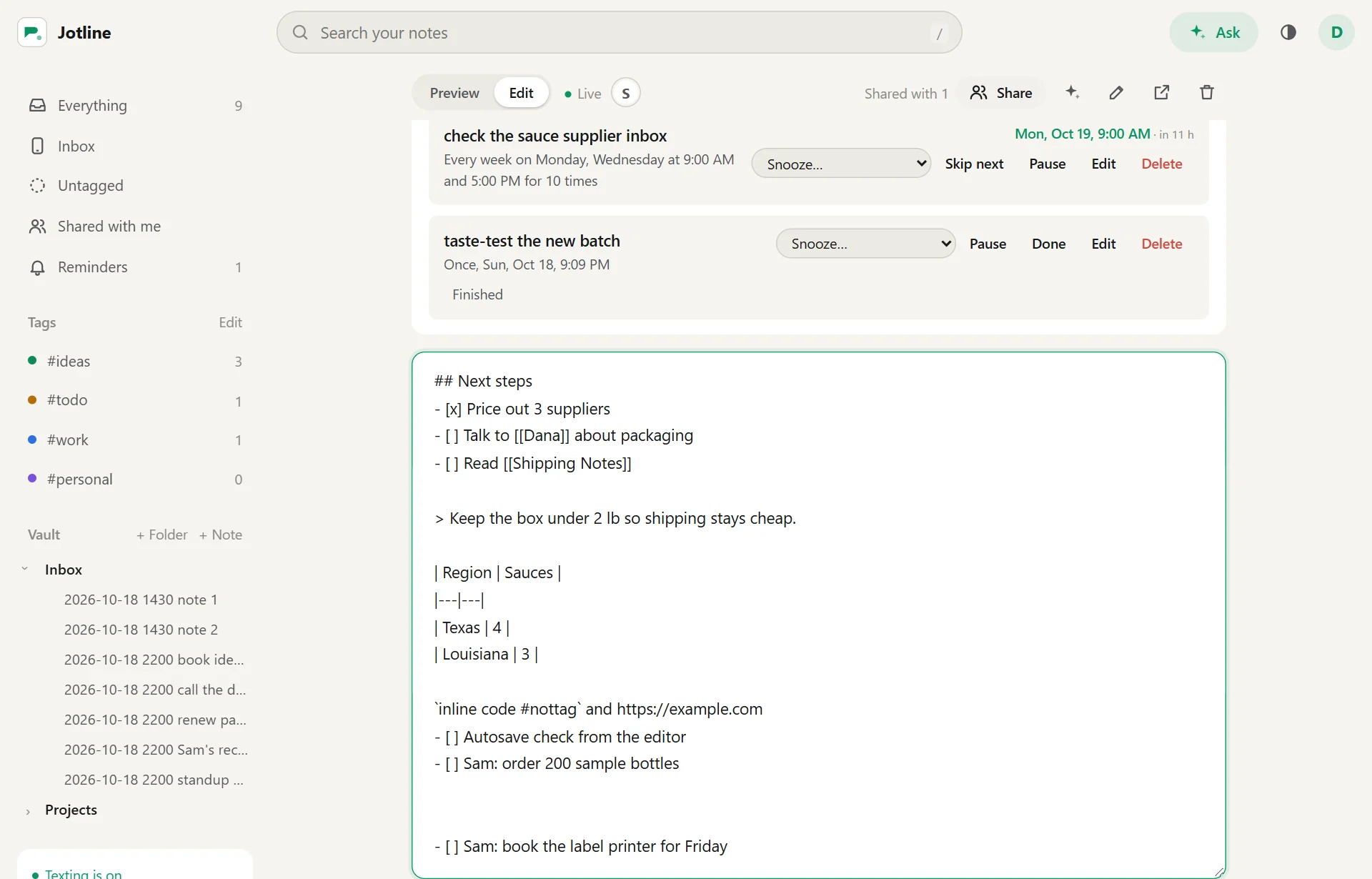Open the user avatar D menu
The height and width of the screenshot is (879, 1372).
click(1337, 32)
